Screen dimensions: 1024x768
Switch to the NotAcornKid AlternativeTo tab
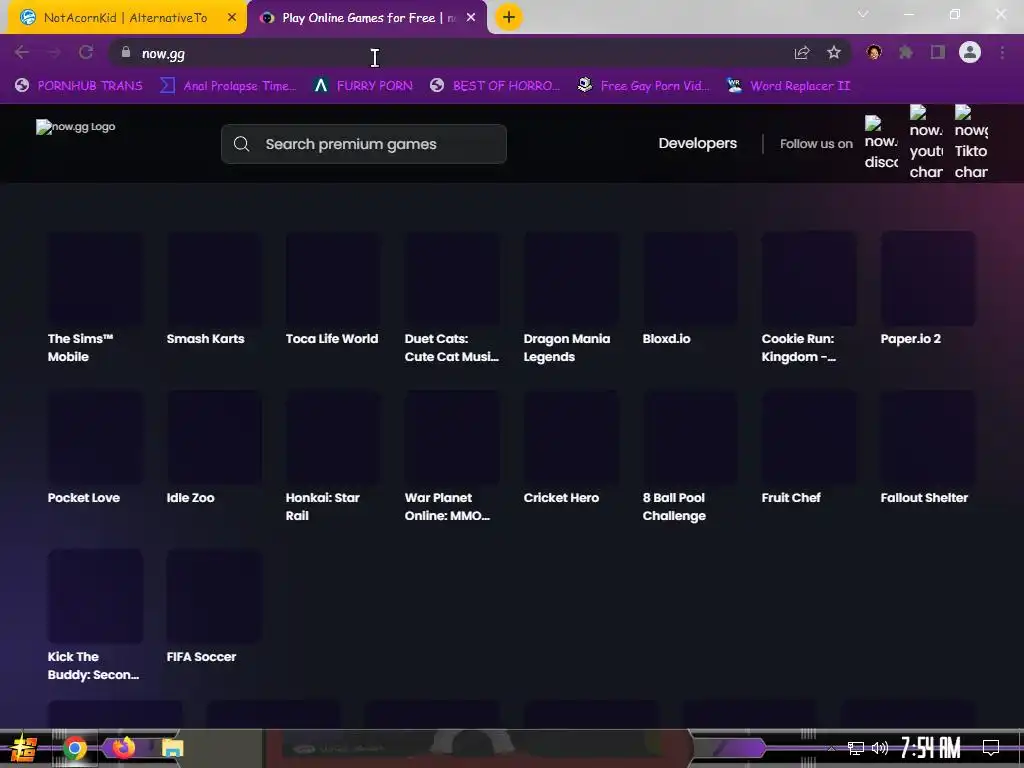click(x=125, y=18)
